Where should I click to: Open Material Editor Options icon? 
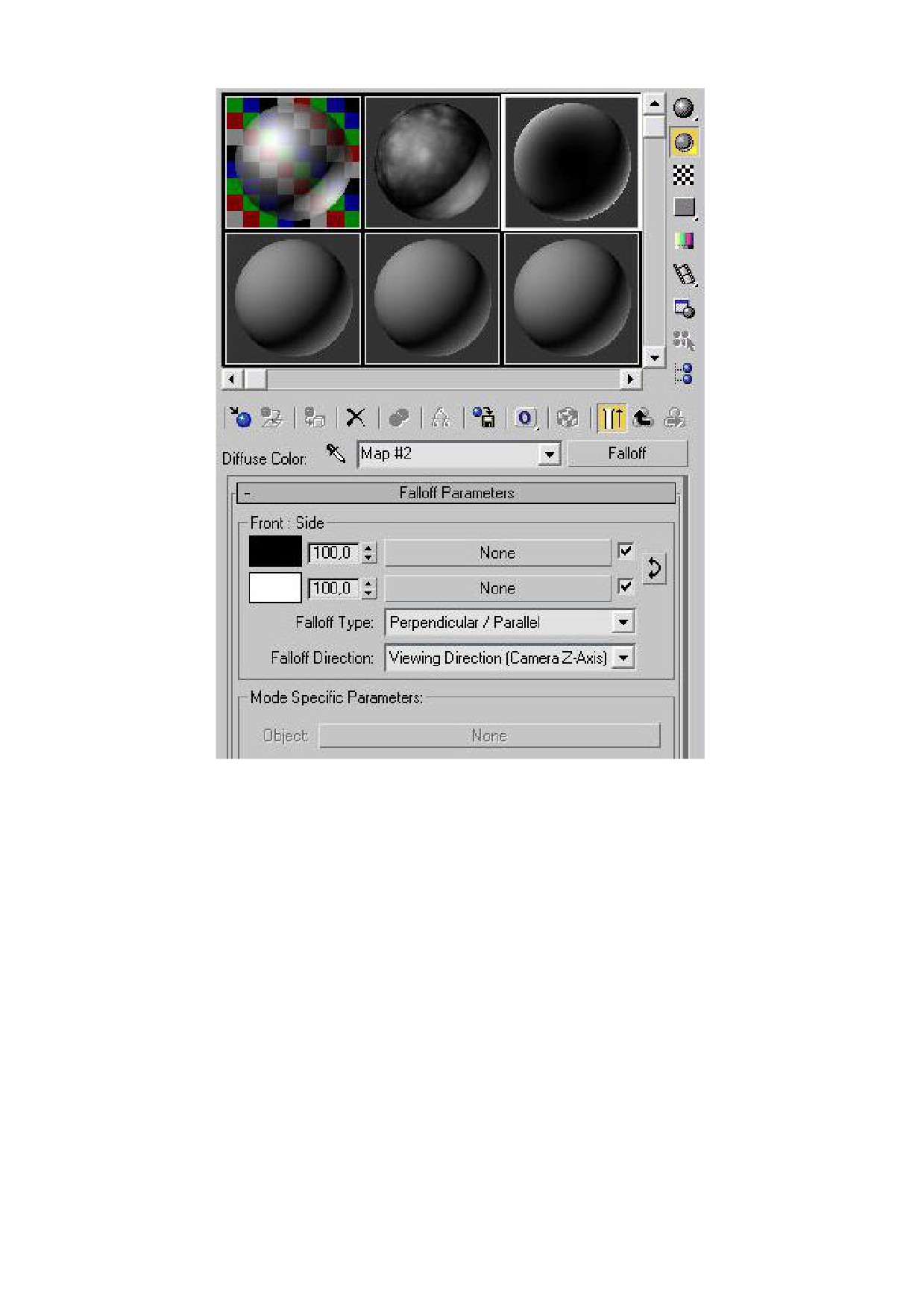pos(683,307)
